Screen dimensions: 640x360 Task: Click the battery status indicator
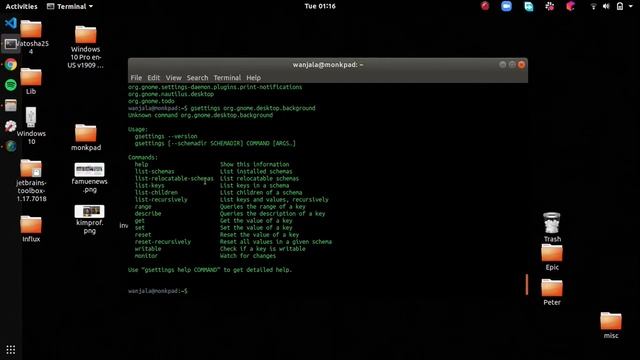coord(620,7)
